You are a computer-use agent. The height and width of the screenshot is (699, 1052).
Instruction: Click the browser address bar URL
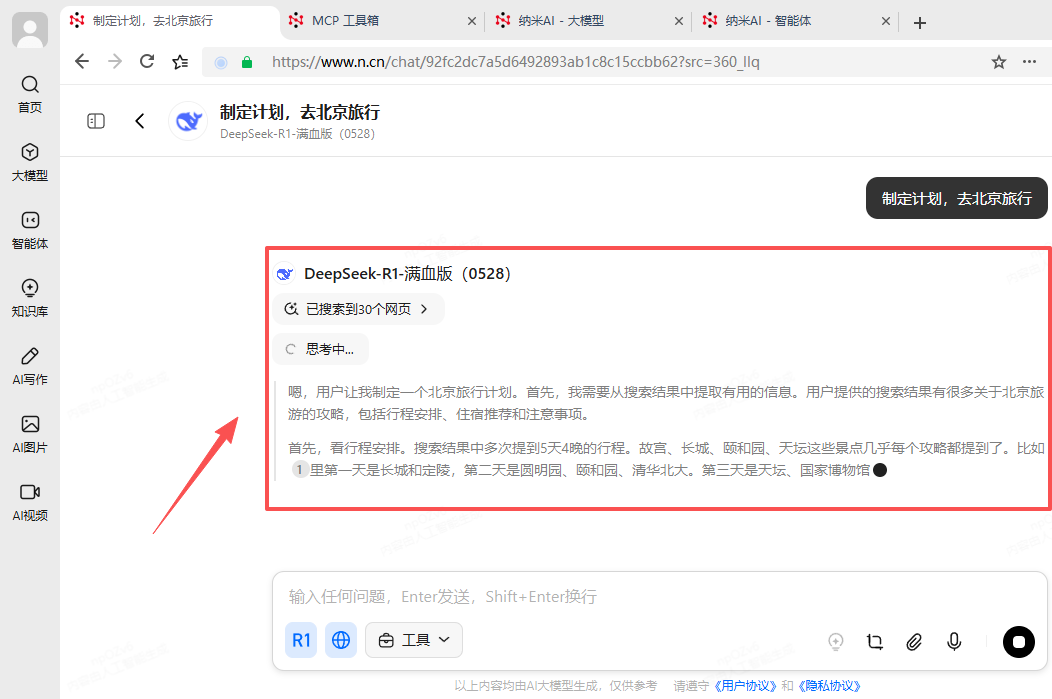[515, 62]
